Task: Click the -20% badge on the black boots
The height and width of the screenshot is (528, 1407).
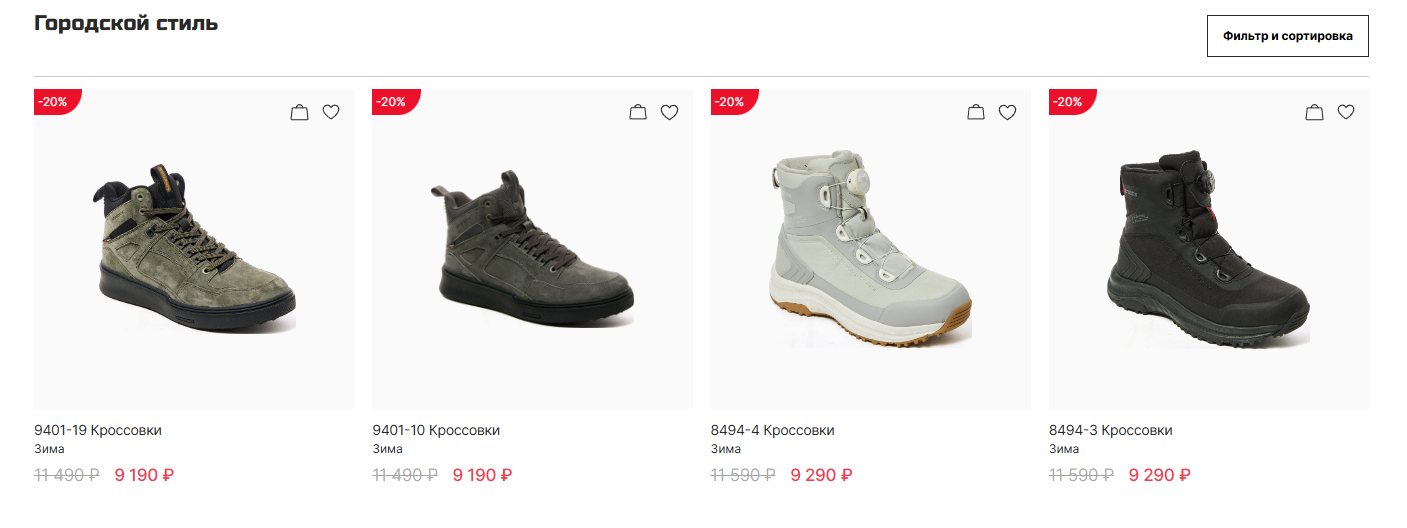Action: click(1069, 102)
